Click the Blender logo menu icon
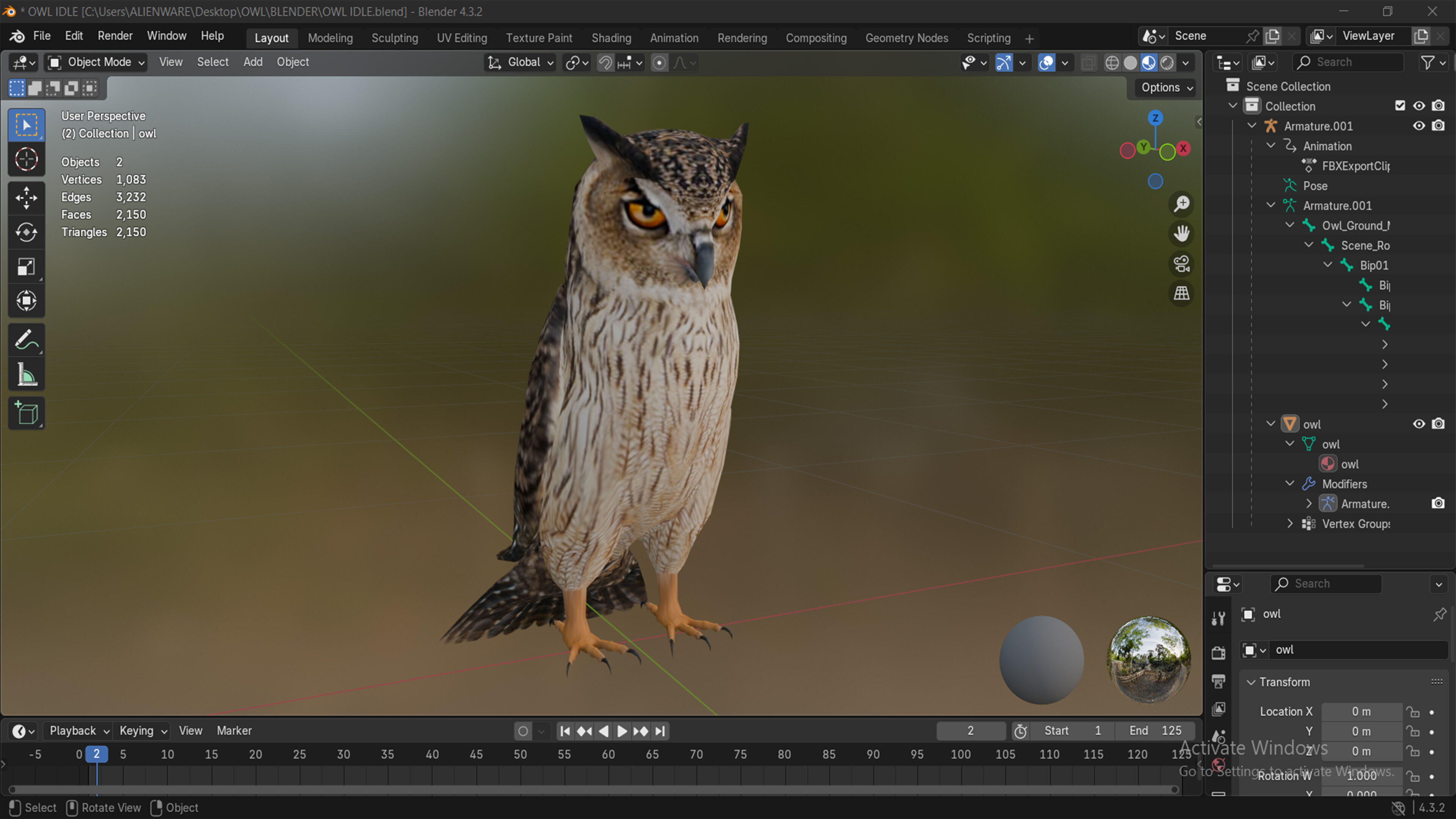This screenshot has height=819, width=1456. 17,36
